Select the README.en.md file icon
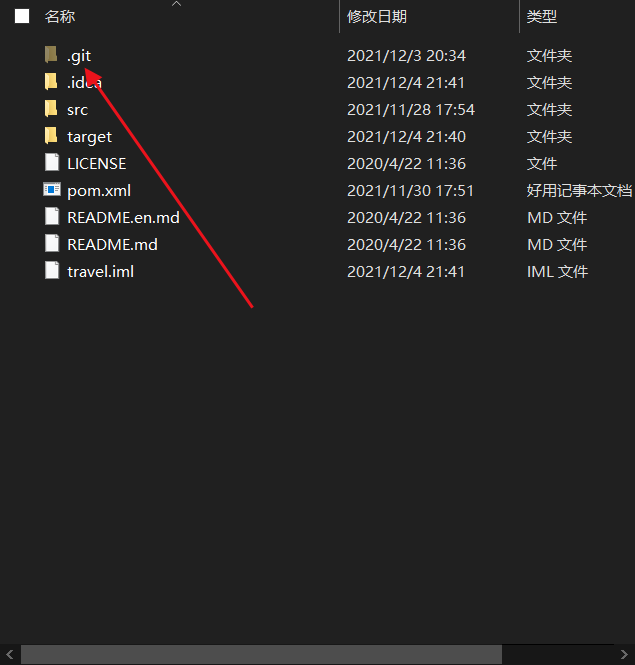This screenshot has height=665, width=635. [x=52, y=217]
